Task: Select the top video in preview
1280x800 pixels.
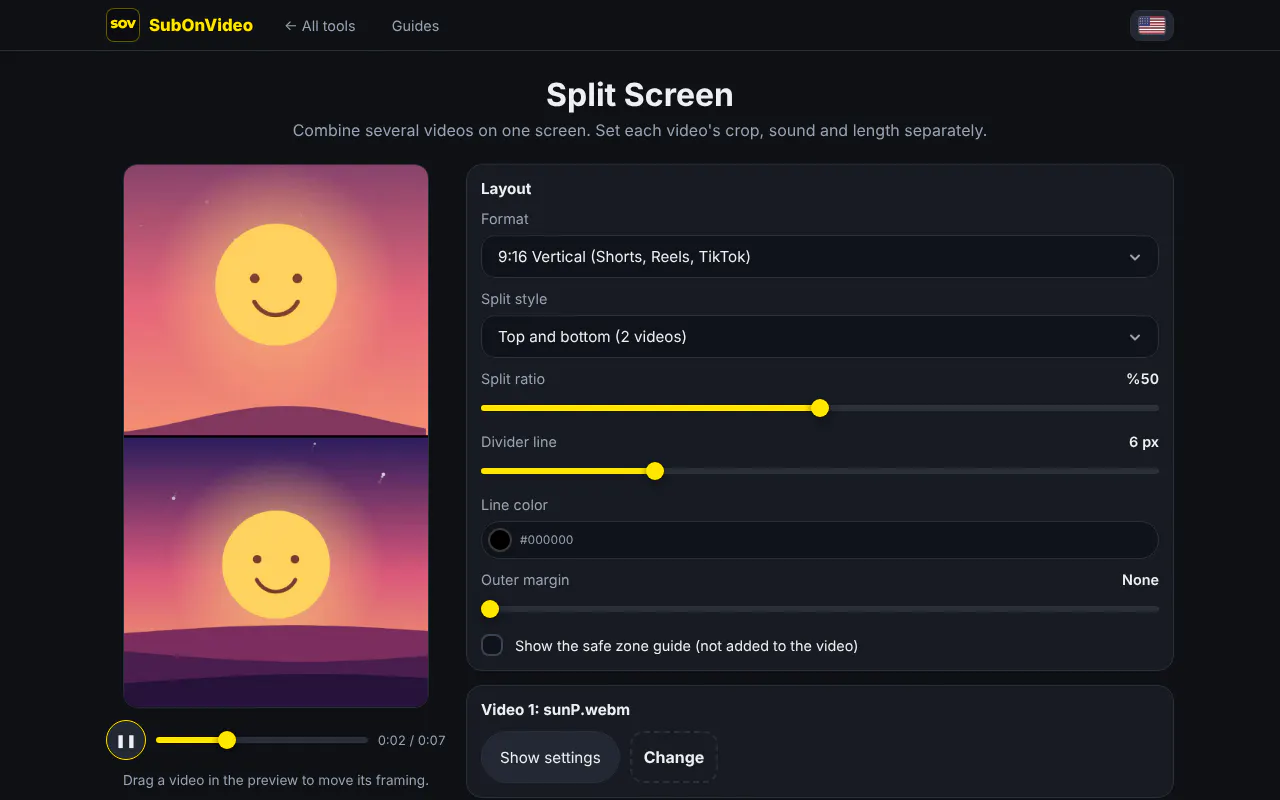Action: tap(276, 300)
